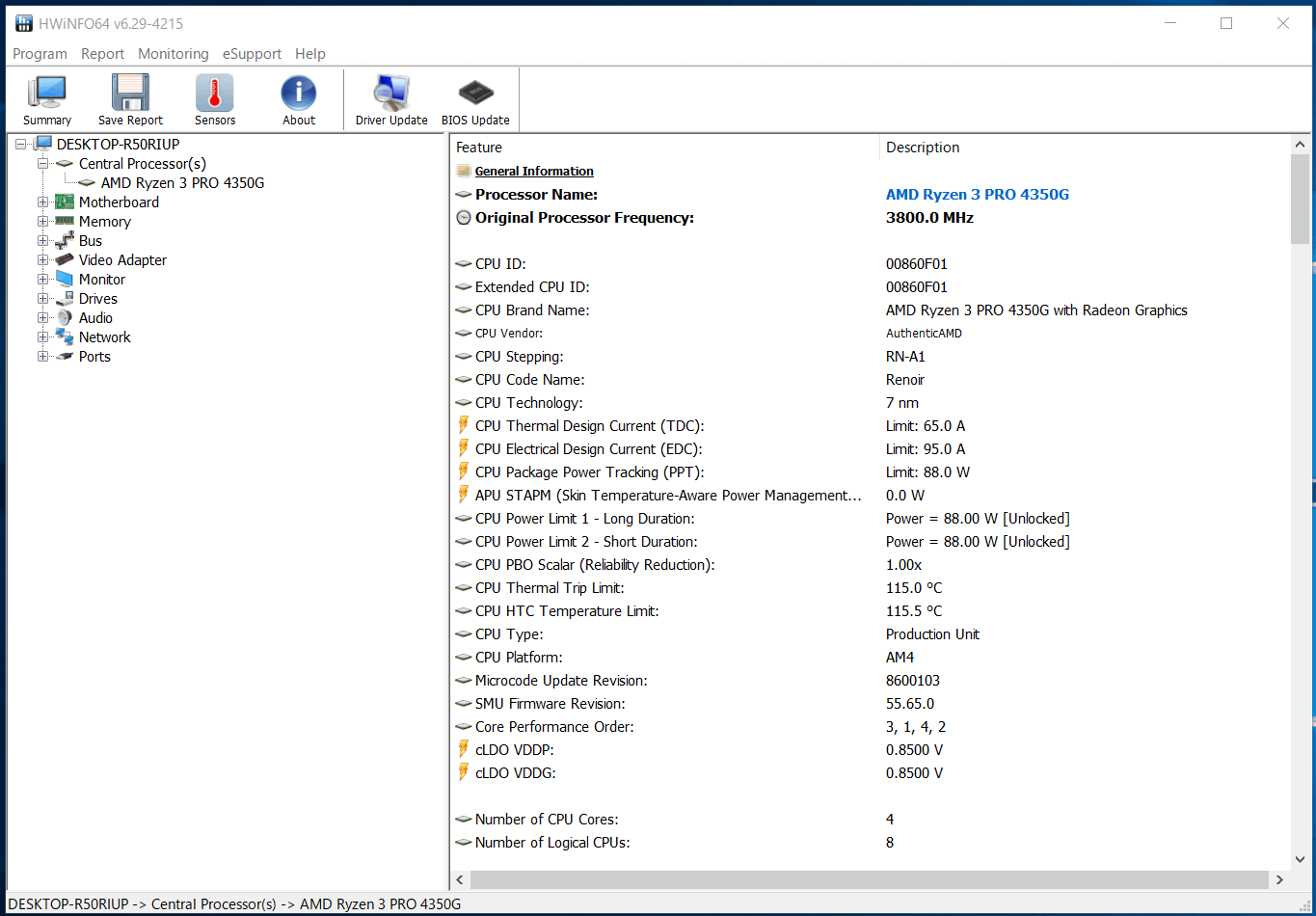Click the Audio speaker tree icon
Viewport: 1316px width, 916px height.
pos(65,317)
